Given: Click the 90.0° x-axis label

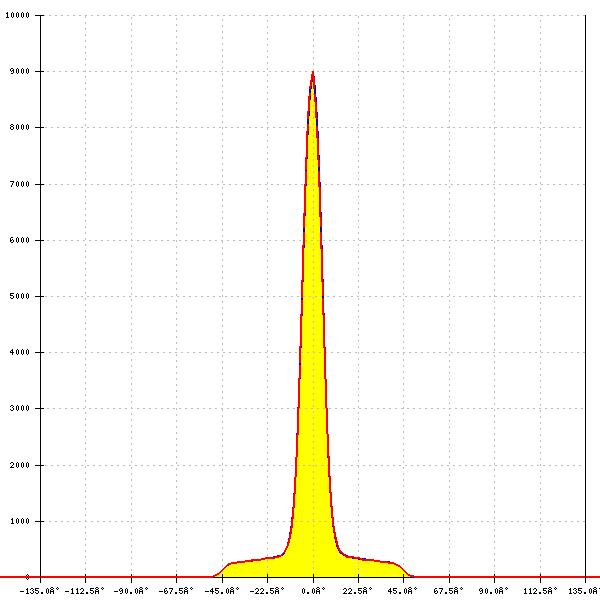Looking at the screenshot, I should [494, 590].
